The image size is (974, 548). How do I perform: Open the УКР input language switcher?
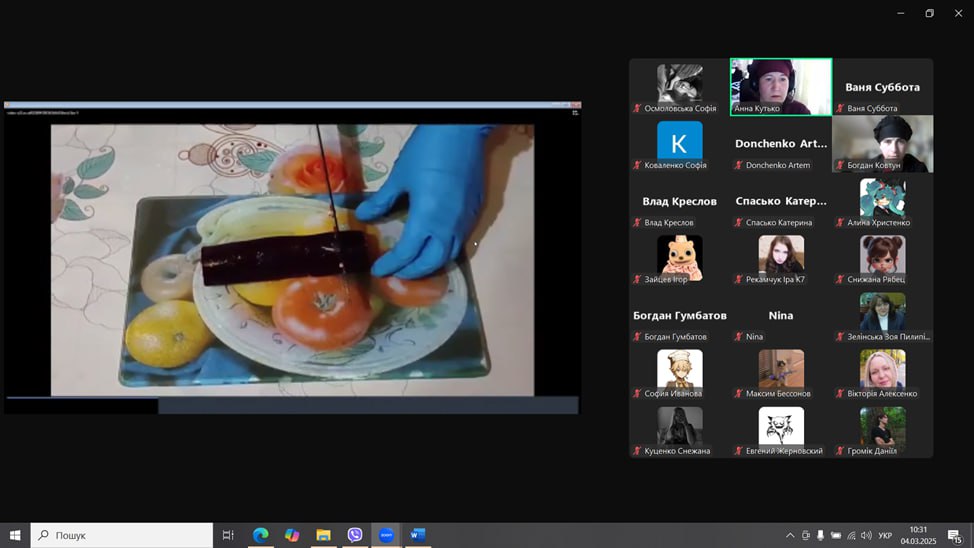[885, 535]
